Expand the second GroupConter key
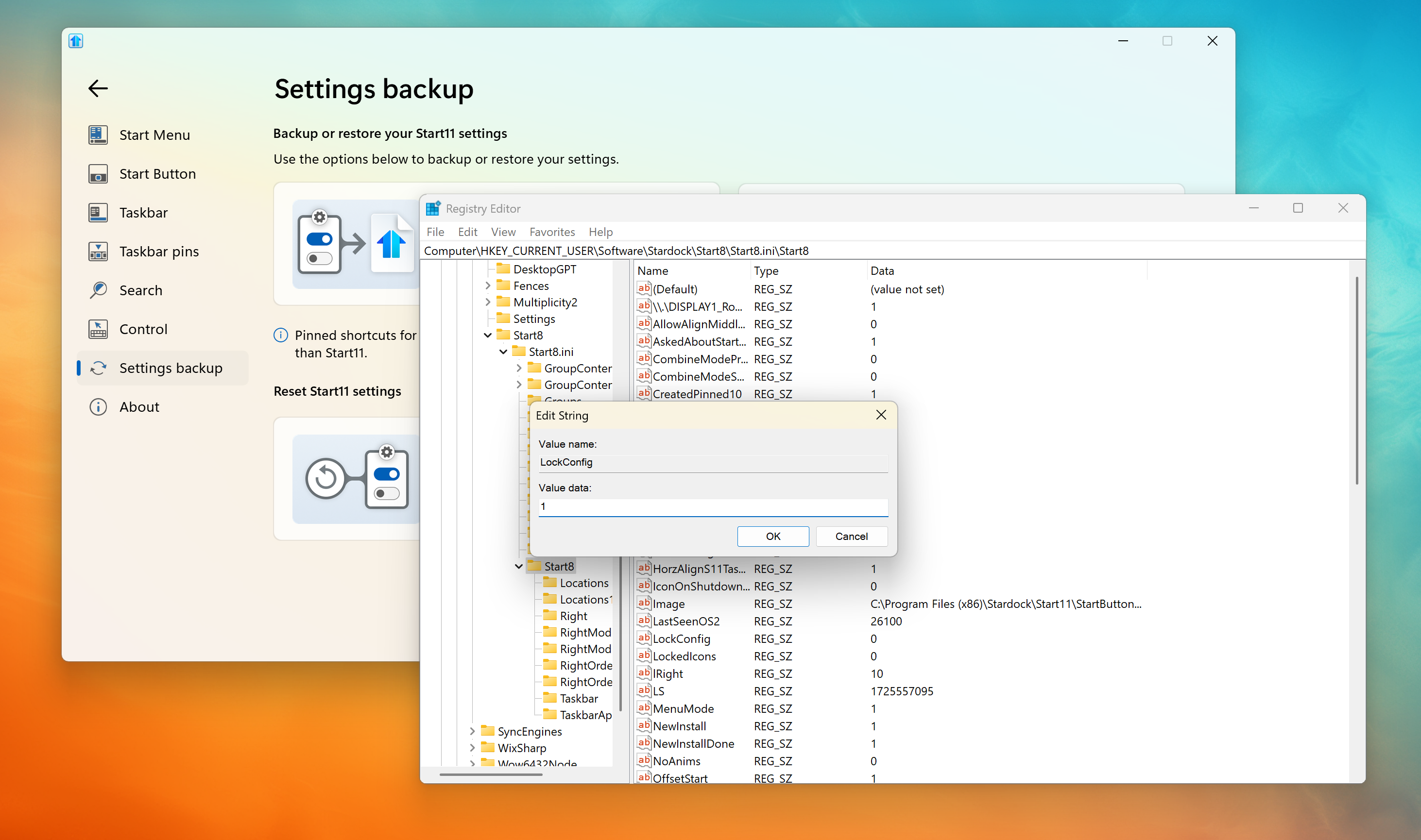1421x840 pixels. click(x=519, y=385)
